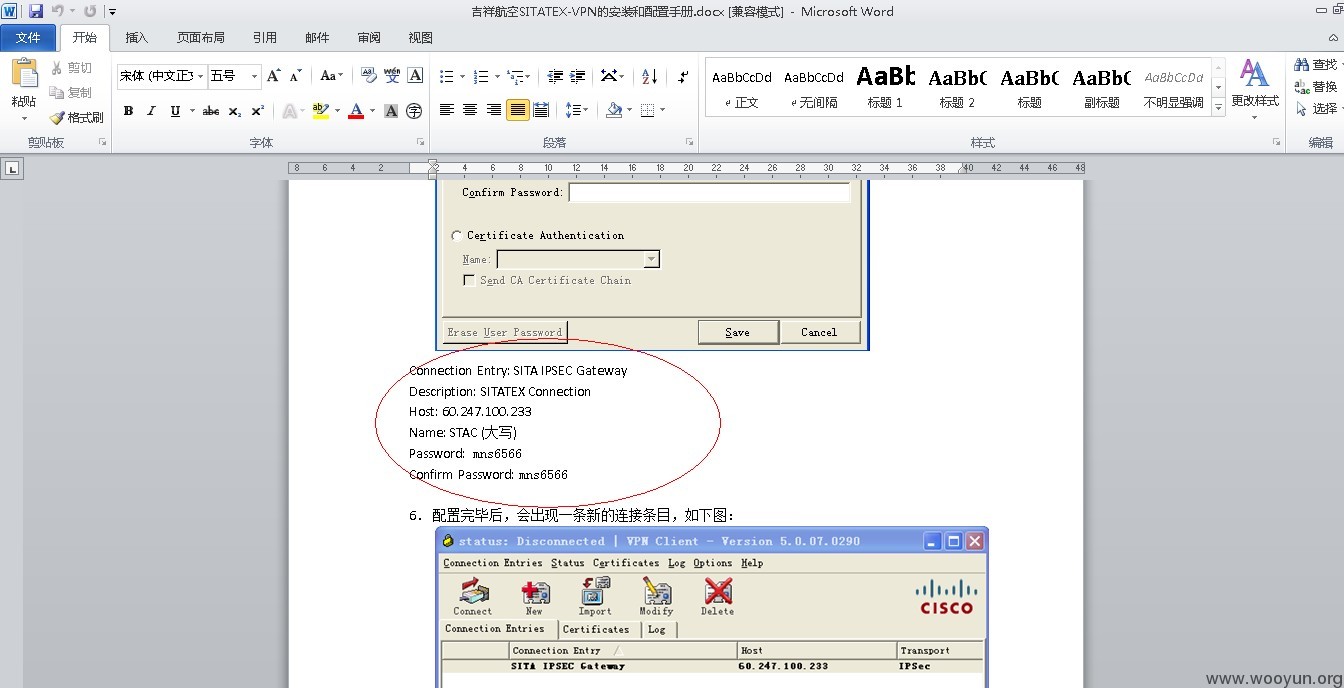This screenshot has height=688, width=1344.
Task: Toggle Italic formatting
Action: 151,111
